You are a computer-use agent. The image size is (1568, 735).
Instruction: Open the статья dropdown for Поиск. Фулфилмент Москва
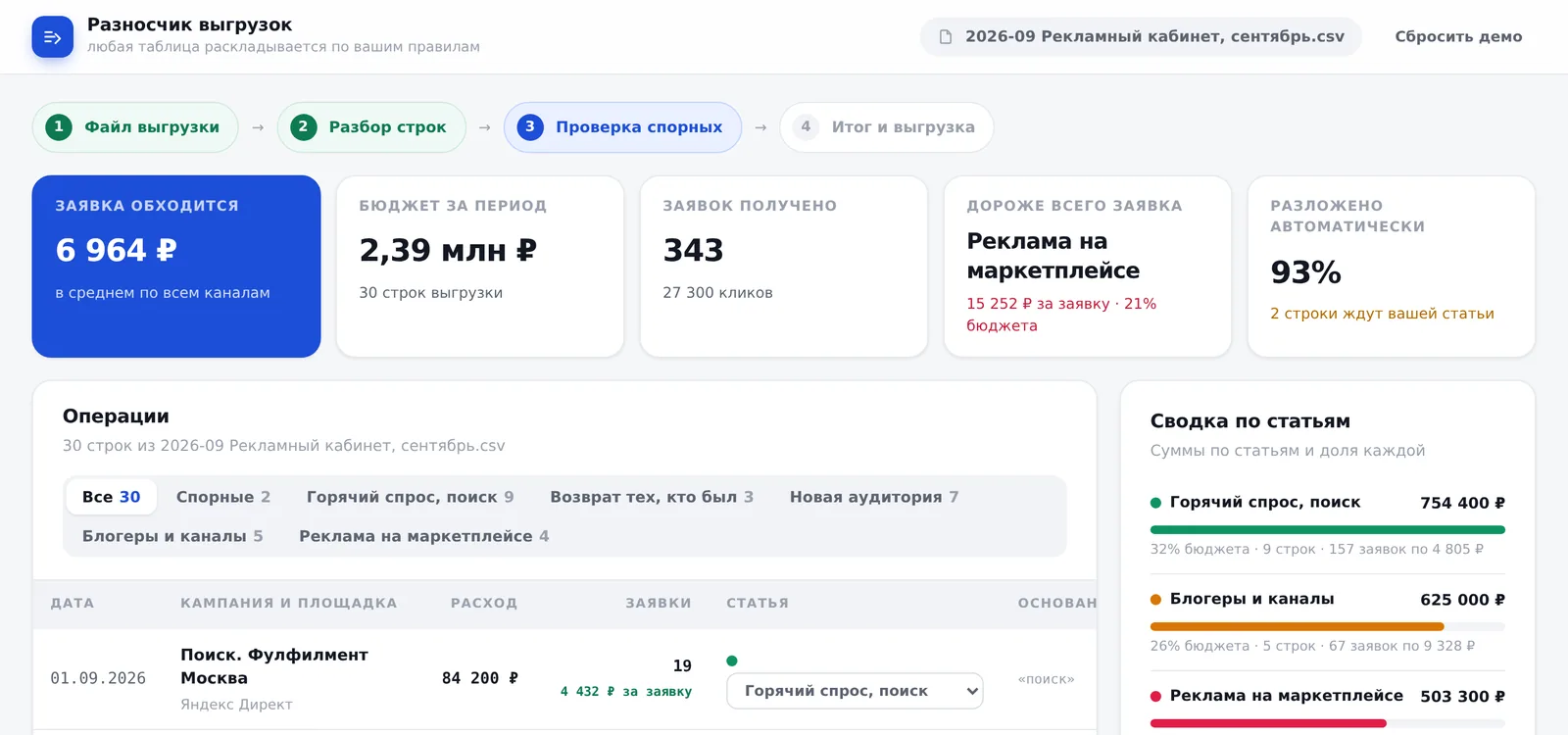tap(855, 691)
